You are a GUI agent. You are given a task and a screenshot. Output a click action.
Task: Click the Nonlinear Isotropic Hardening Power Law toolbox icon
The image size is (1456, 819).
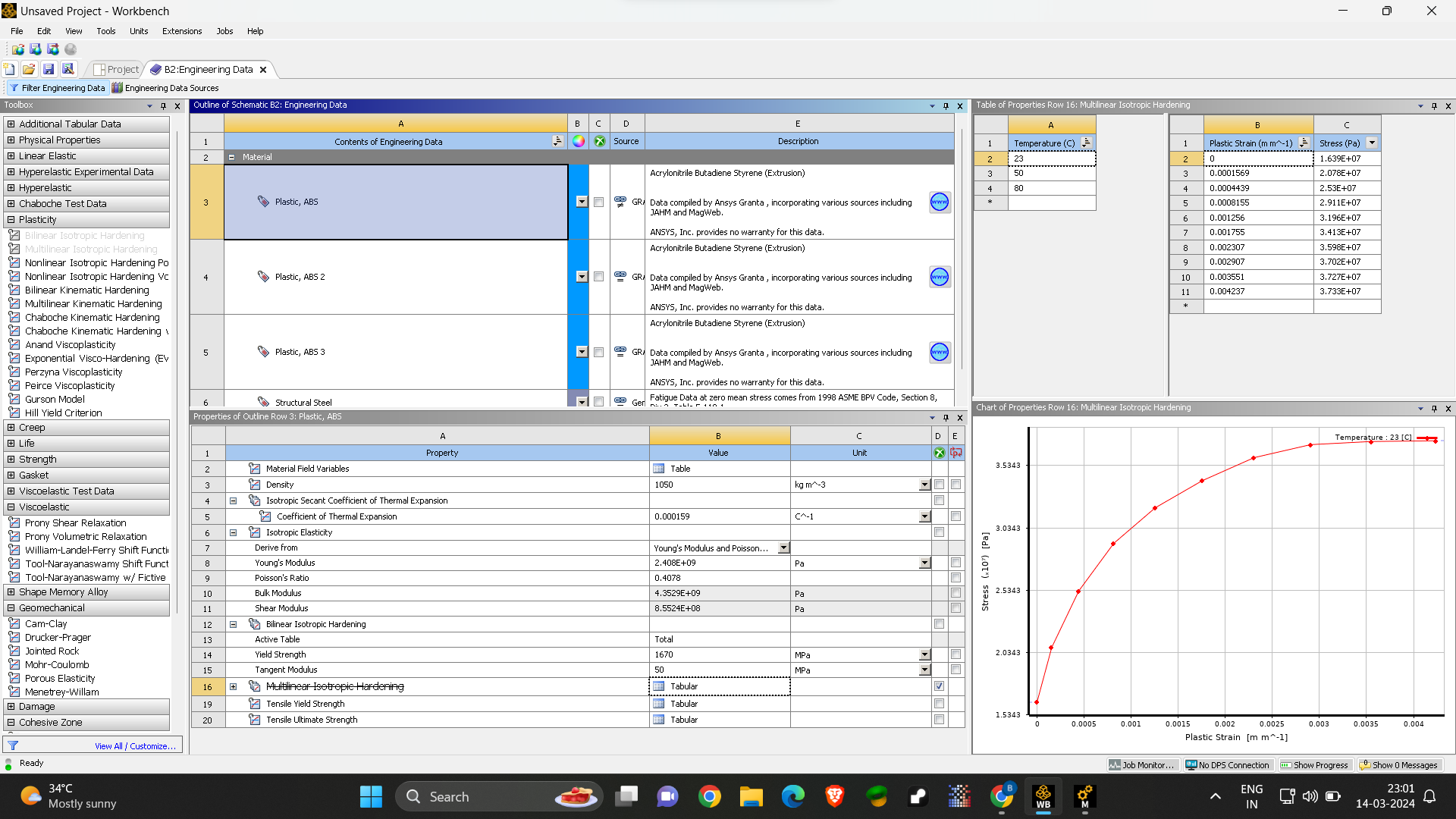point(14,262)
